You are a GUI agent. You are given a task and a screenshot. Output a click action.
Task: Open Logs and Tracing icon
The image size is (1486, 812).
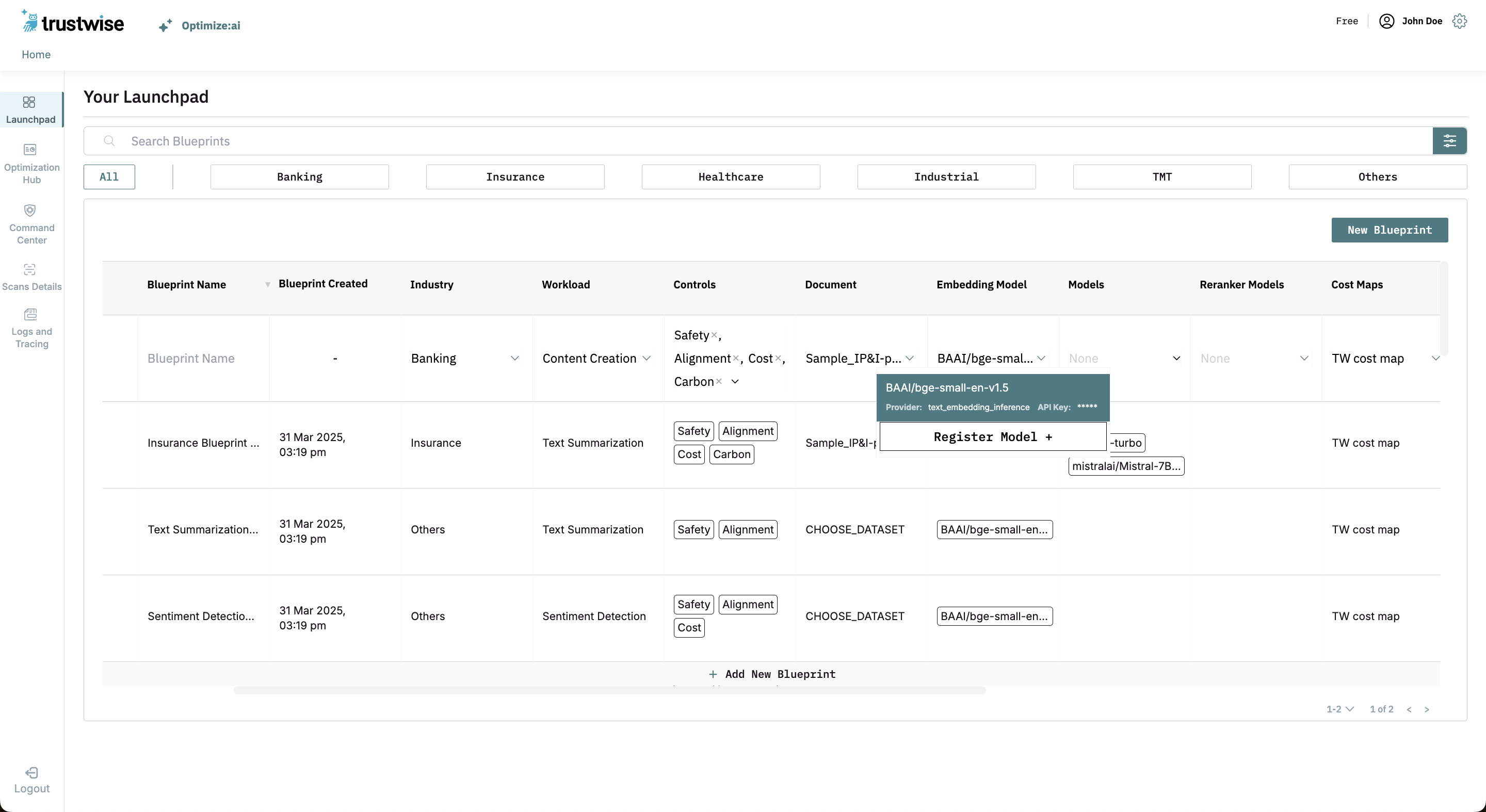click(30, 314)
